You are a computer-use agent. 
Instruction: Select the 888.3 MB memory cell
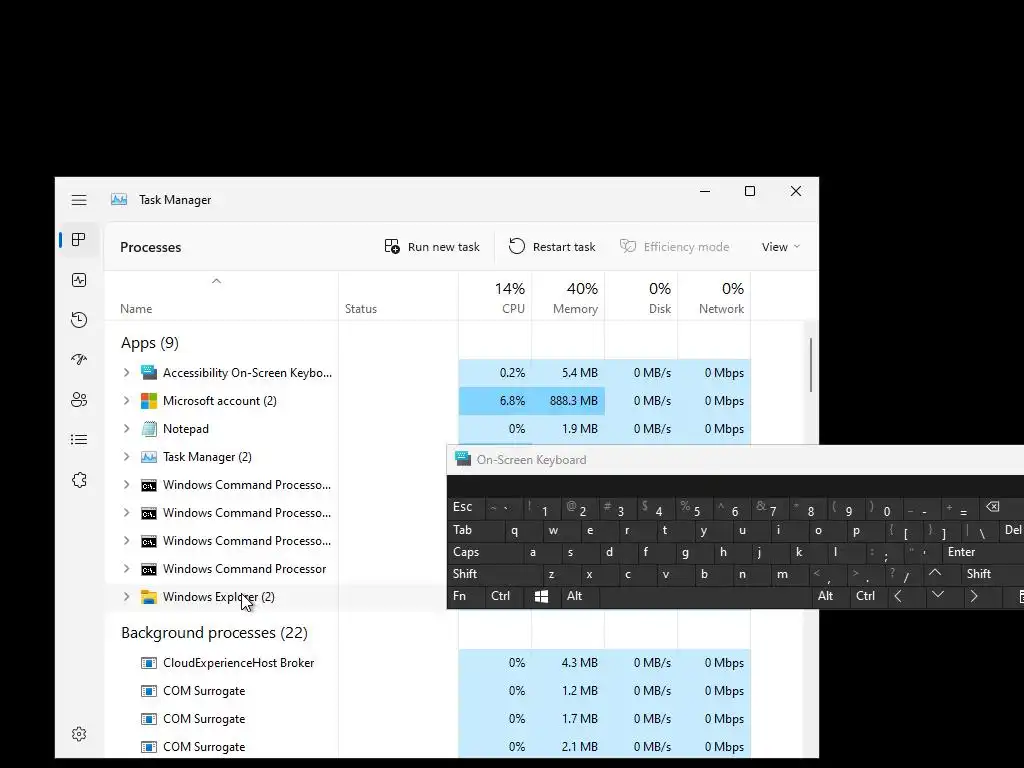(568, 401)
